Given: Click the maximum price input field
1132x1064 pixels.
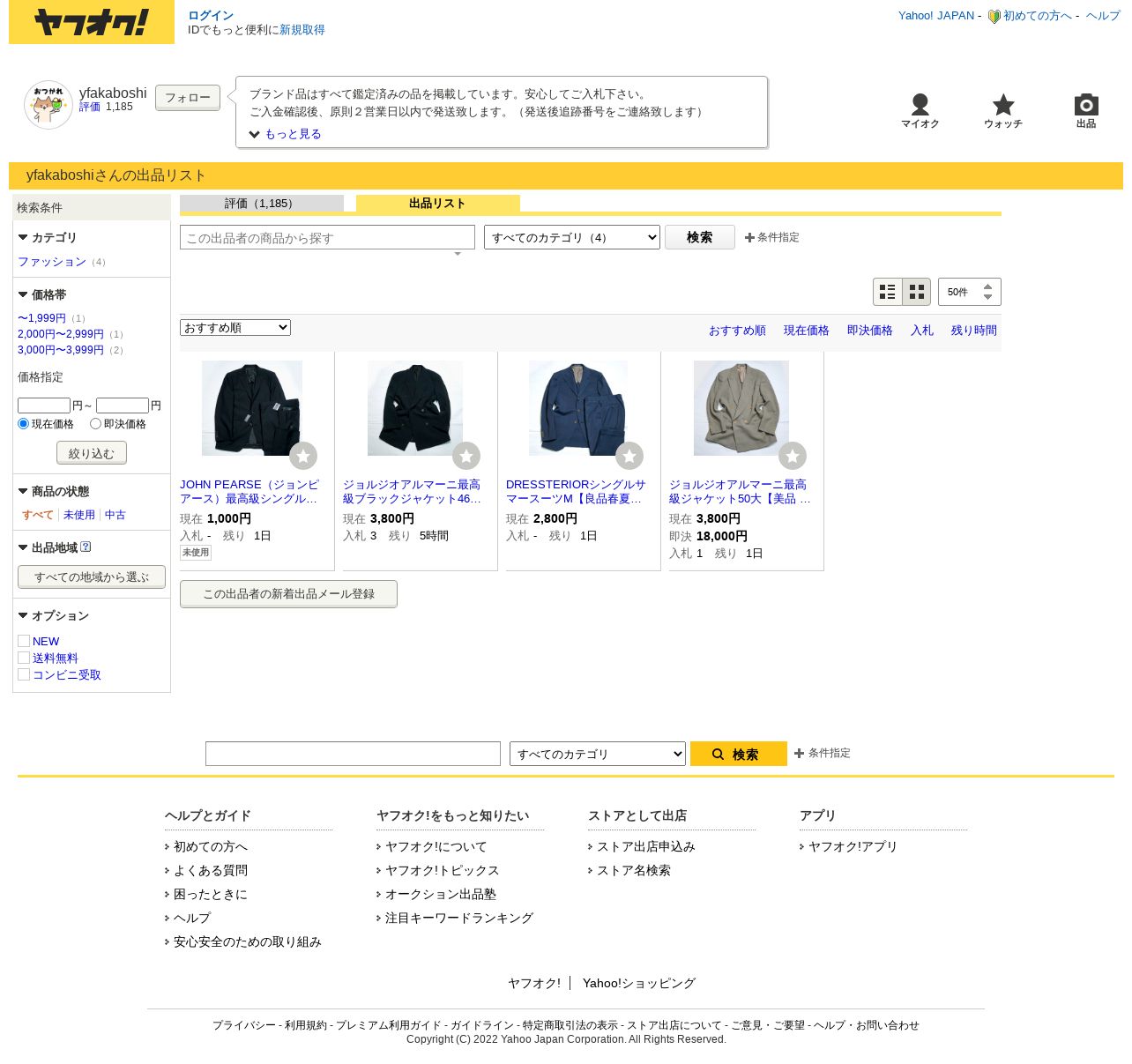Looking at the screenshot, I should pos(123,406).
